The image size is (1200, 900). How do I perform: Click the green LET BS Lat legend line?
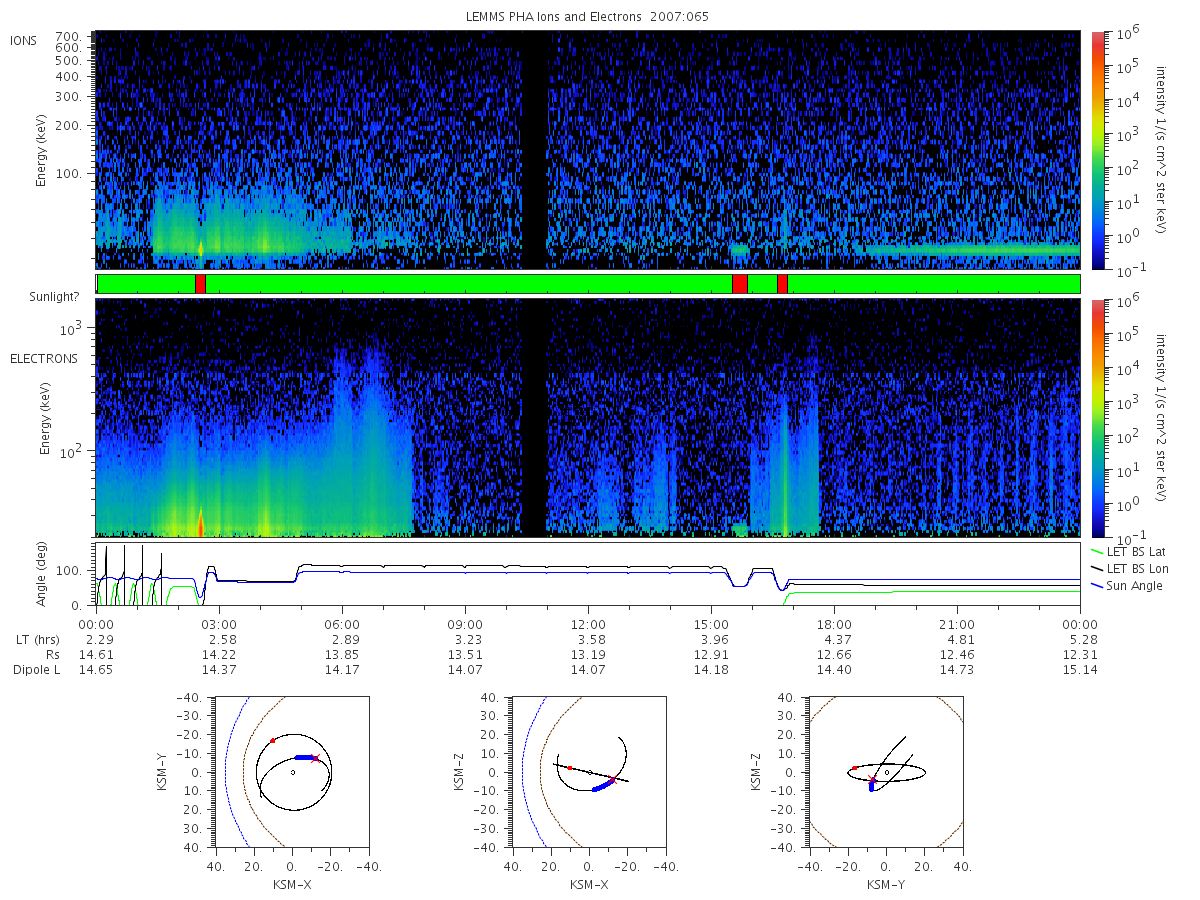1097,551
